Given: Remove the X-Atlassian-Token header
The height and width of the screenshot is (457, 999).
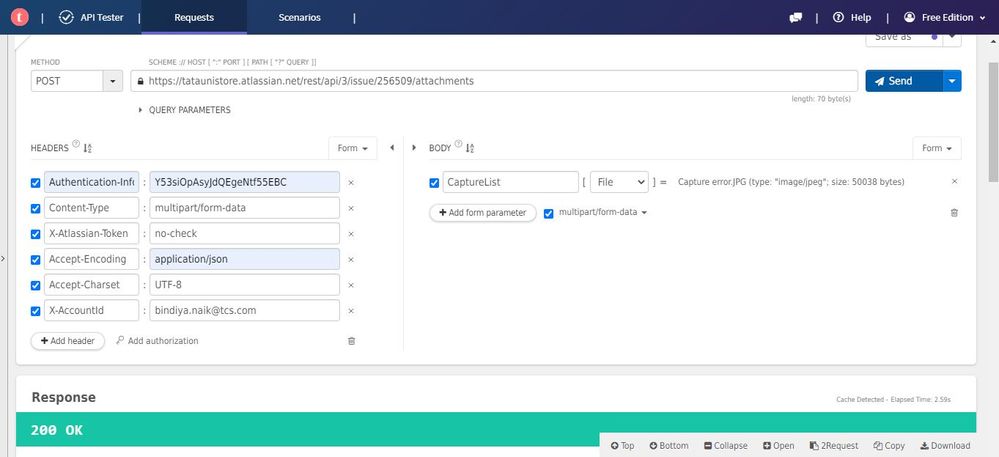Looking at the screenshot, I should coord(351,234).
